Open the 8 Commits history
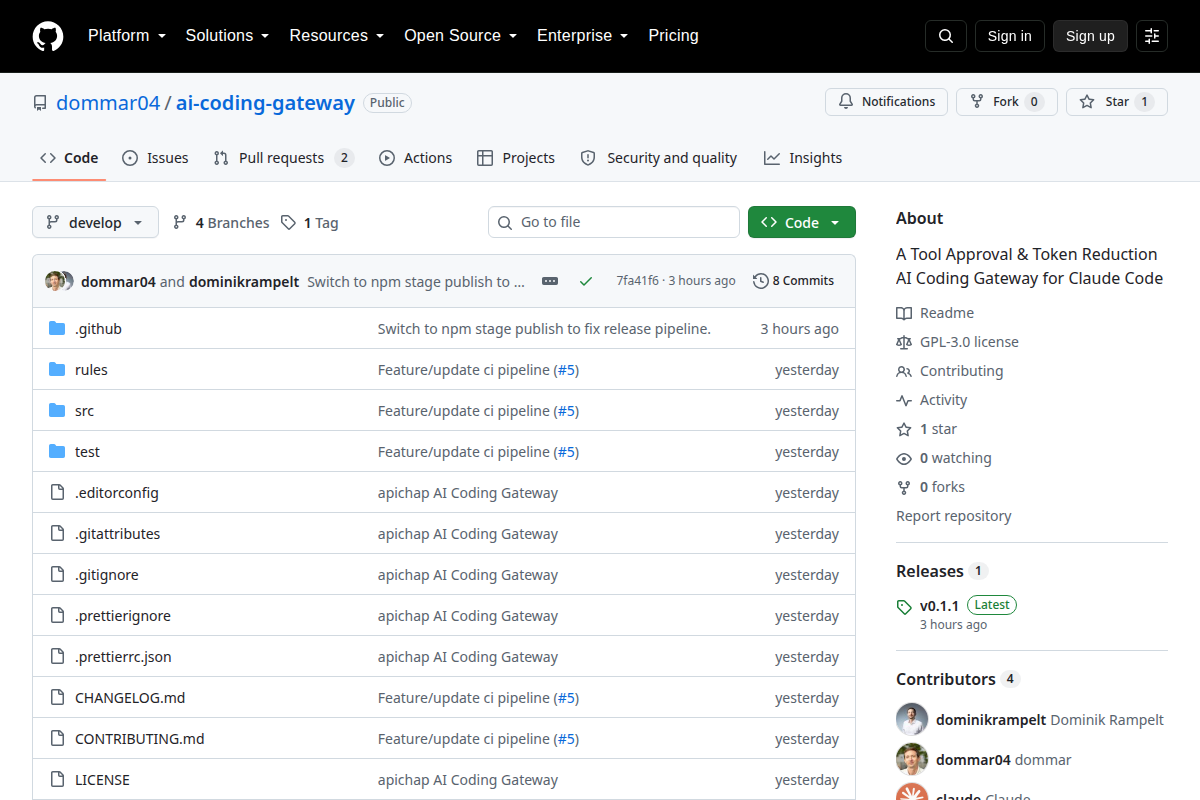This screenshot has width=1200, height=800. tap(793, 281)
